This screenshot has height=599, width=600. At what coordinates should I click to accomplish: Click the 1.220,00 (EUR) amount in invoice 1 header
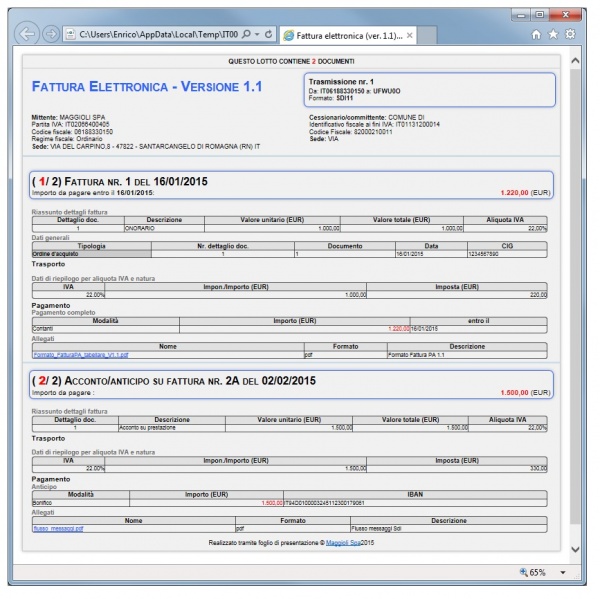point(525,193)
